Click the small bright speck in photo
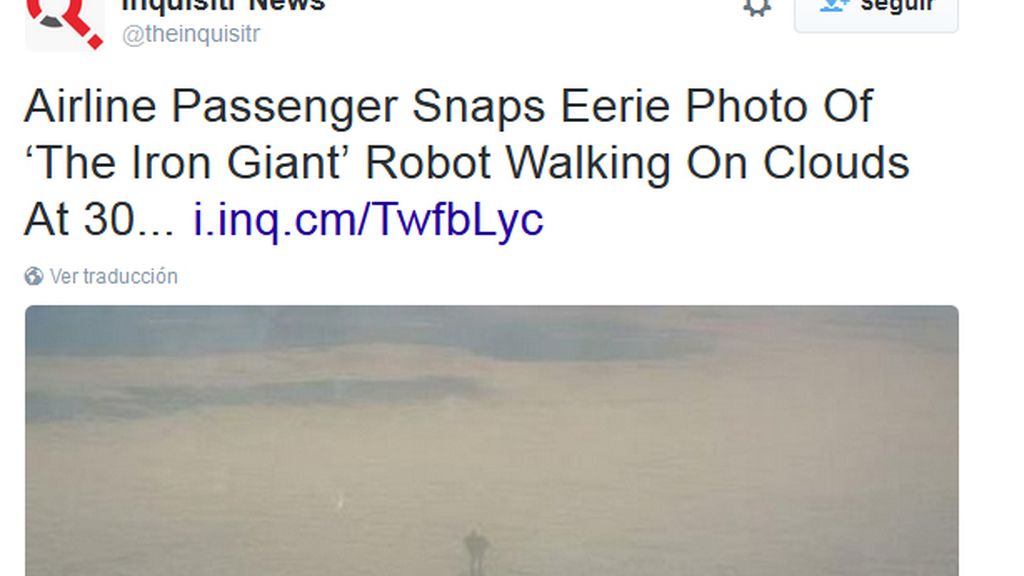Viewport: 1024px width, 576px height. pos(340,502)
